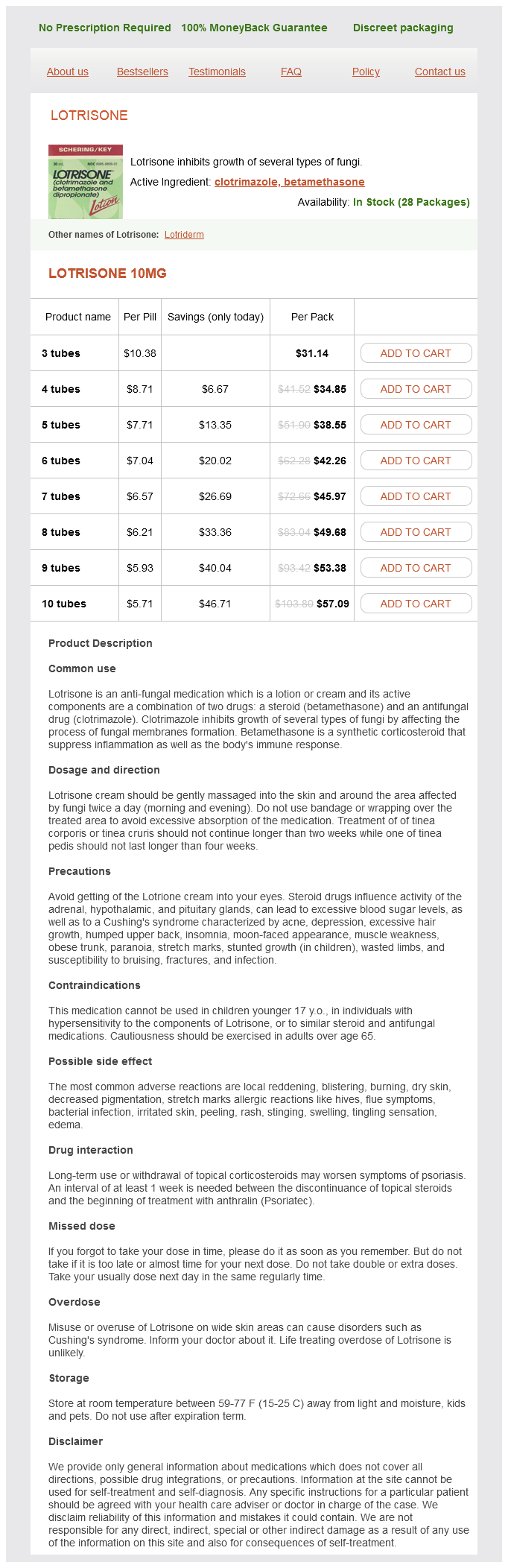Screen dimensions: 508x1568
Task: View the Policy page
Action: tap(366, 72)
